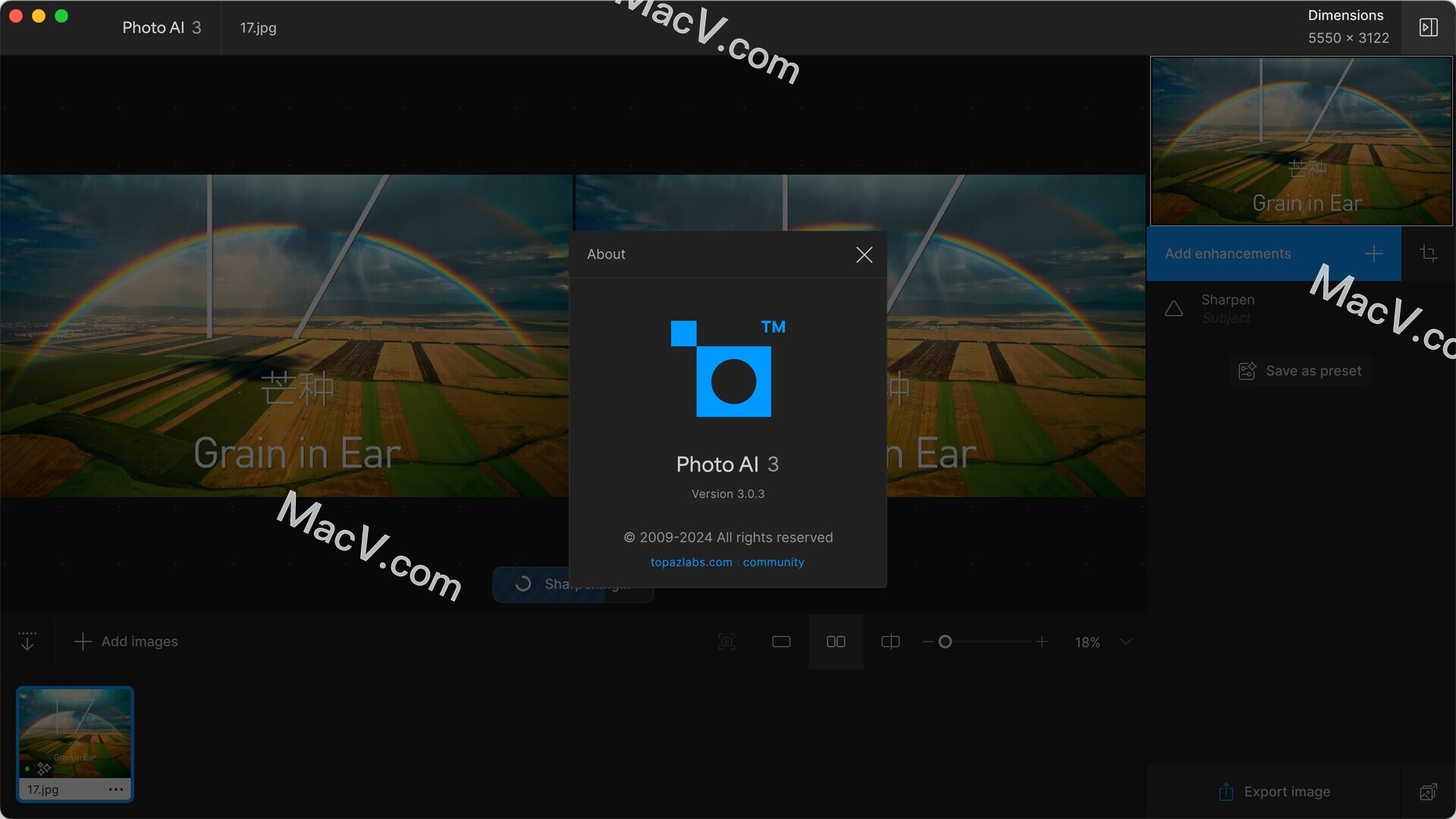
Task: Switch to single image view
Action: 781,642
